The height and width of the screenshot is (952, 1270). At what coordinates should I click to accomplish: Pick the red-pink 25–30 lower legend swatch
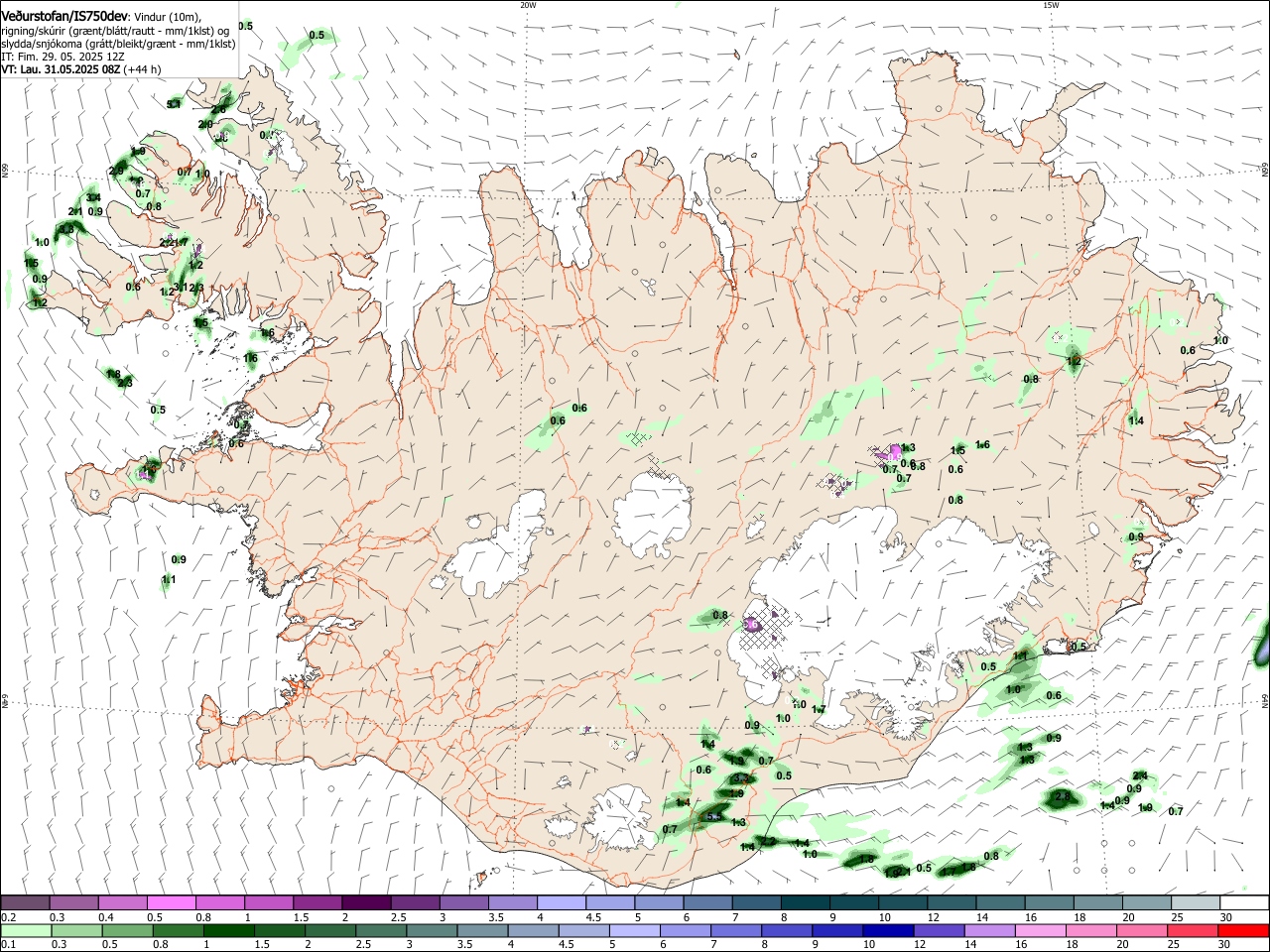click(1191, 930)
